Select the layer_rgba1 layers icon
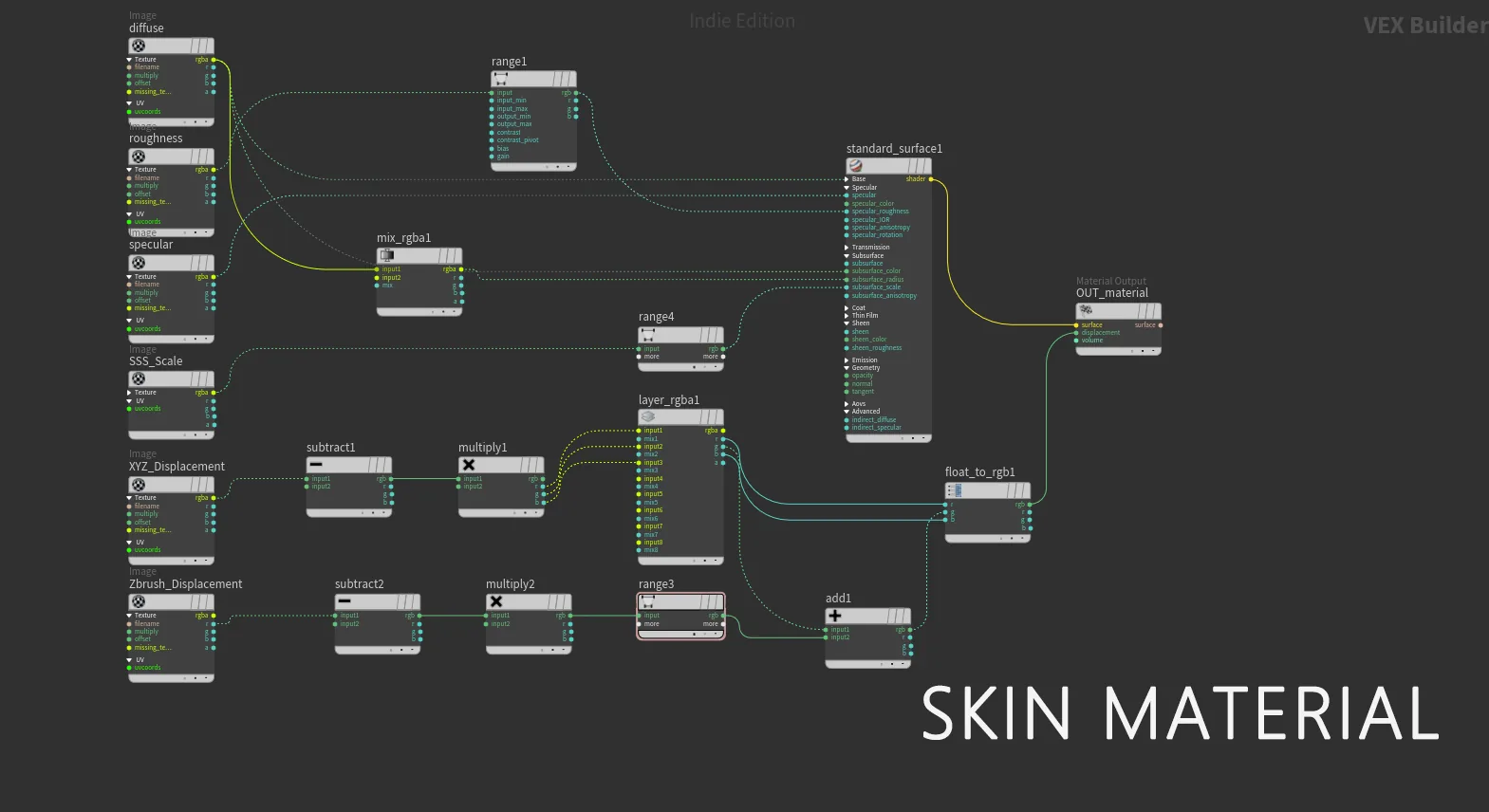The image size is (1489, 812). coord(648,416)
